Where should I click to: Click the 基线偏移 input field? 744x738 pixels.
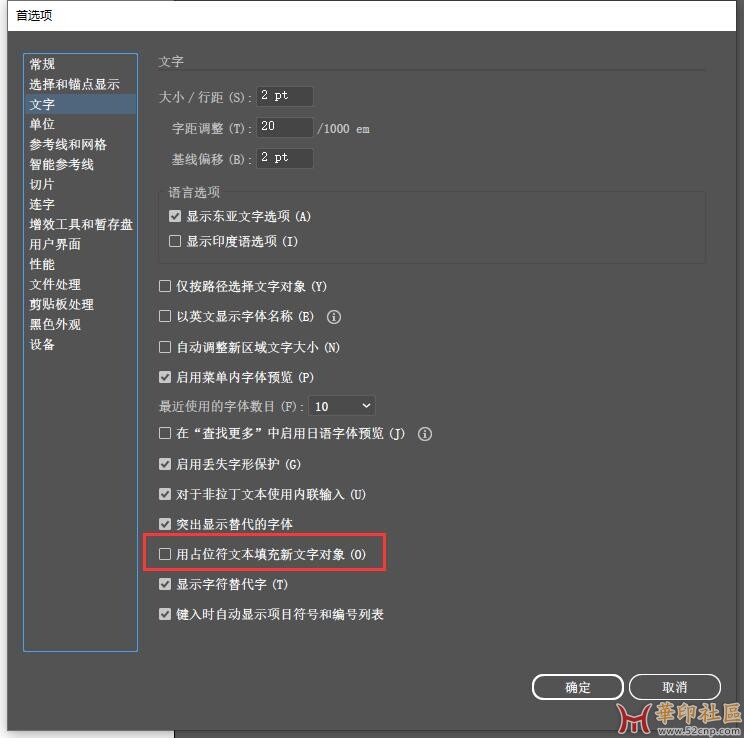(x=285, y=158)
